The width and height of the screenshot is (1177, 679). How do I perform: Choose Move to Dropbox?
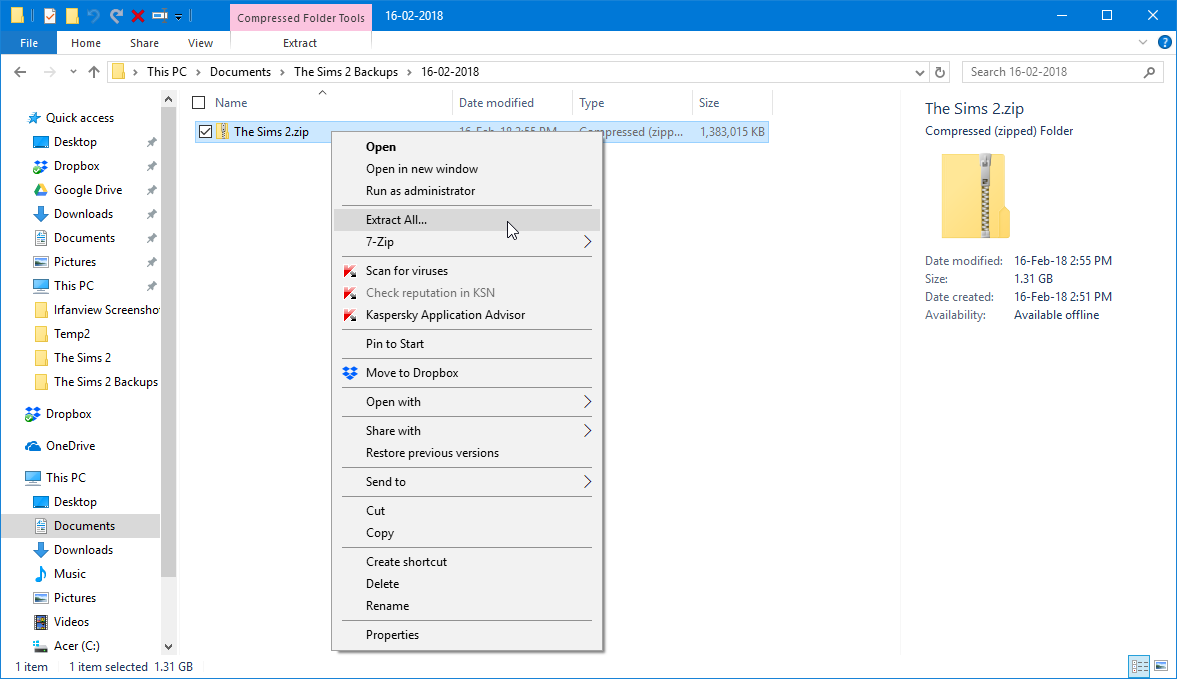point(466,373)
